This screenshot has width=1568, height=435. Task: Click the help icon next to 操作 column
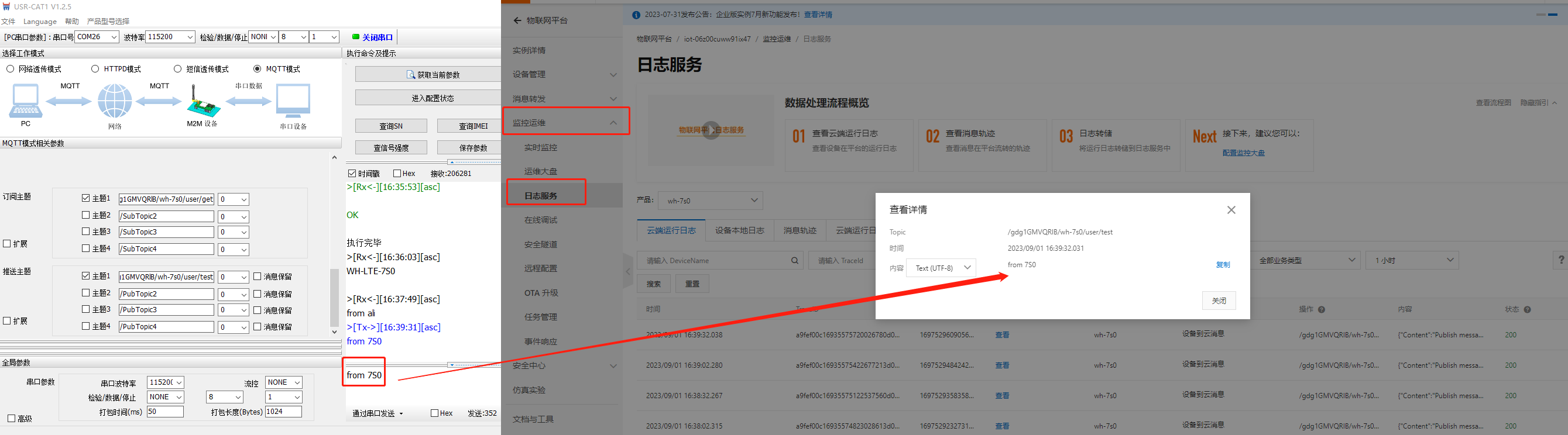tap(1321, 310)
